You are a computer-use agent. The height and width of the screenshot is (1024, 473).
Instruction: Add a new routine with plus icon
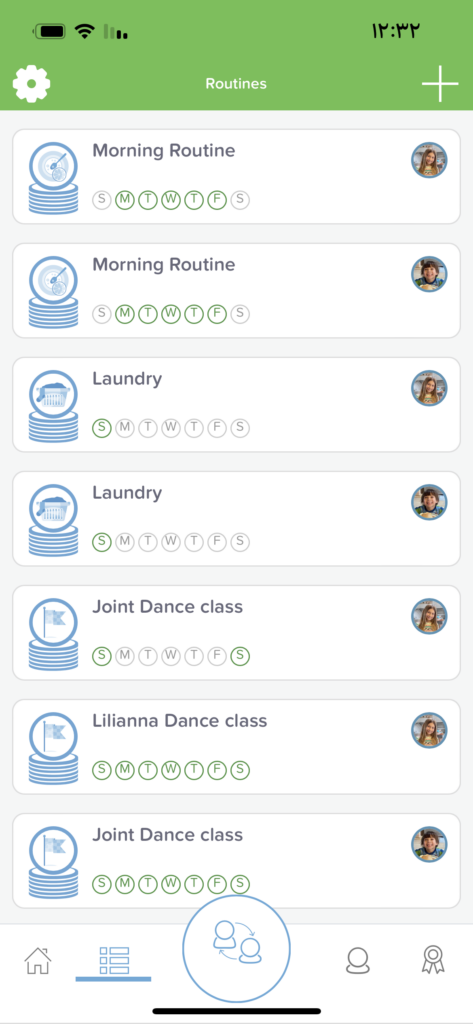[440, 84]
